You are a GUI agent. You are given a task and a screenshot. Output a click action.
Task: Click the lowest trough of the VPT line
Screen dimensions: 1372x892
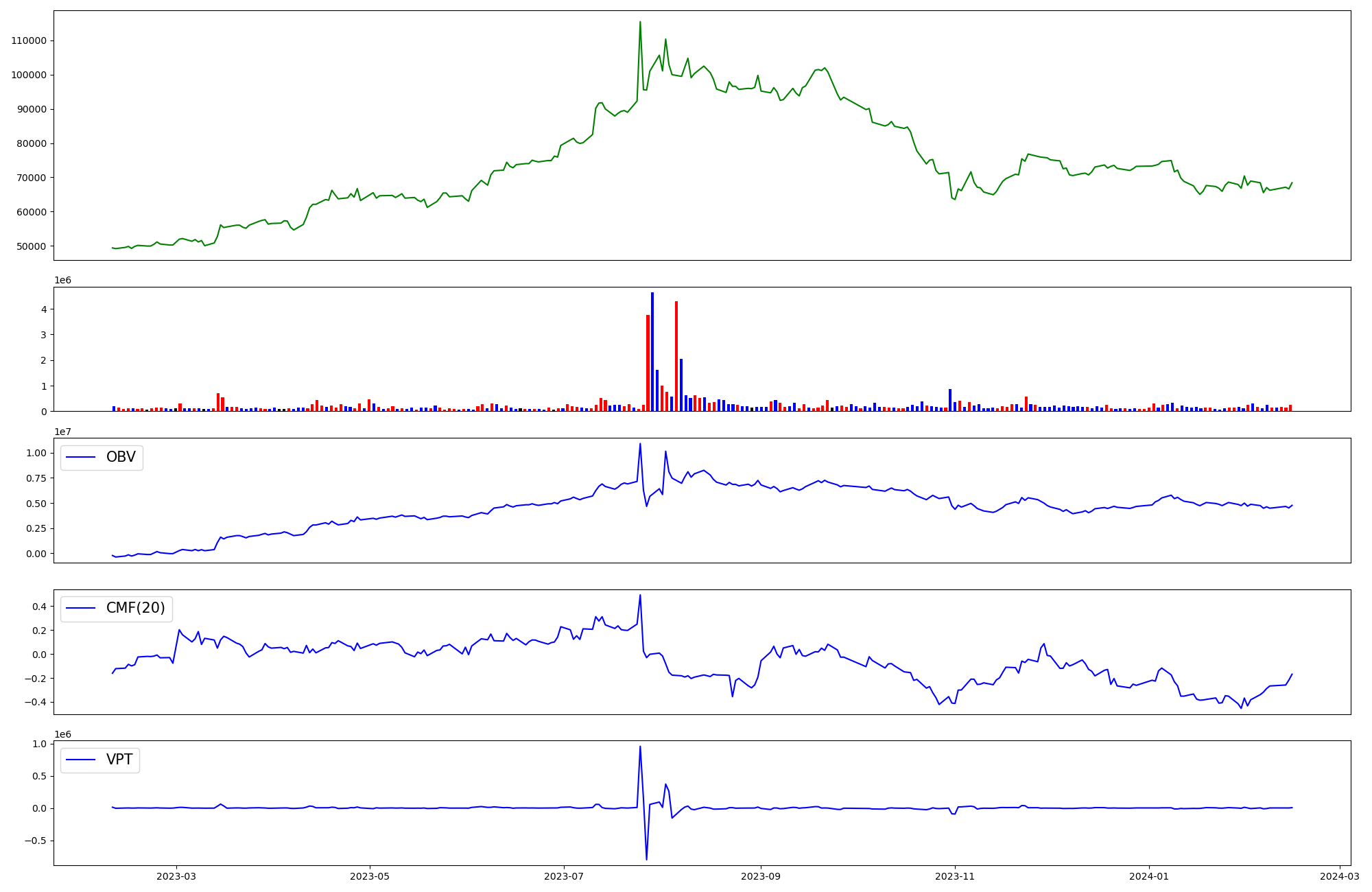click(646, 858)
